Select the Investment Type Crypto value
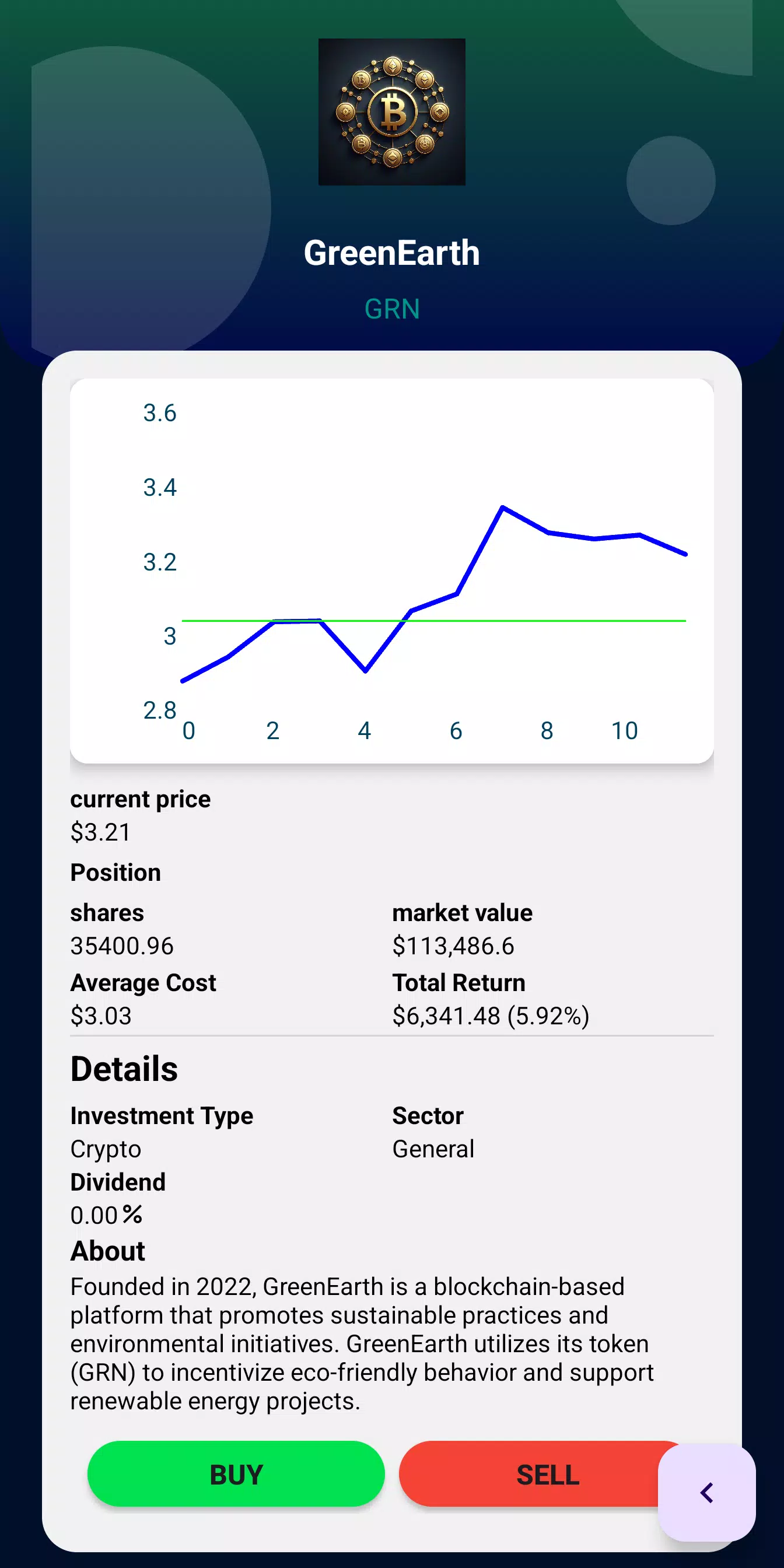This screenshot has width=784, height=1568. pos(106,1149)
